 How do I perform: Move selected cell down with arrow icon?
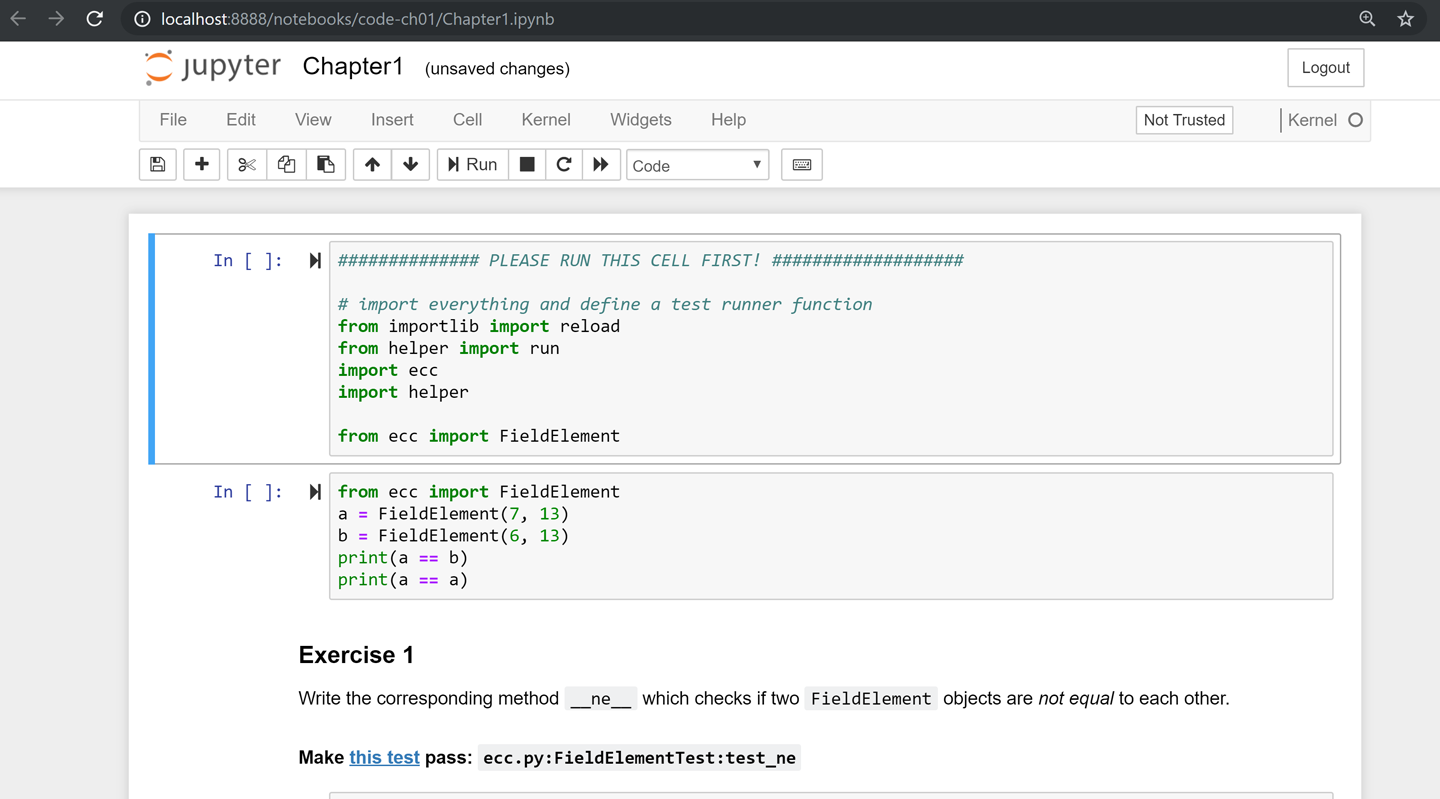pyautogui.click(x=411, y=165)
